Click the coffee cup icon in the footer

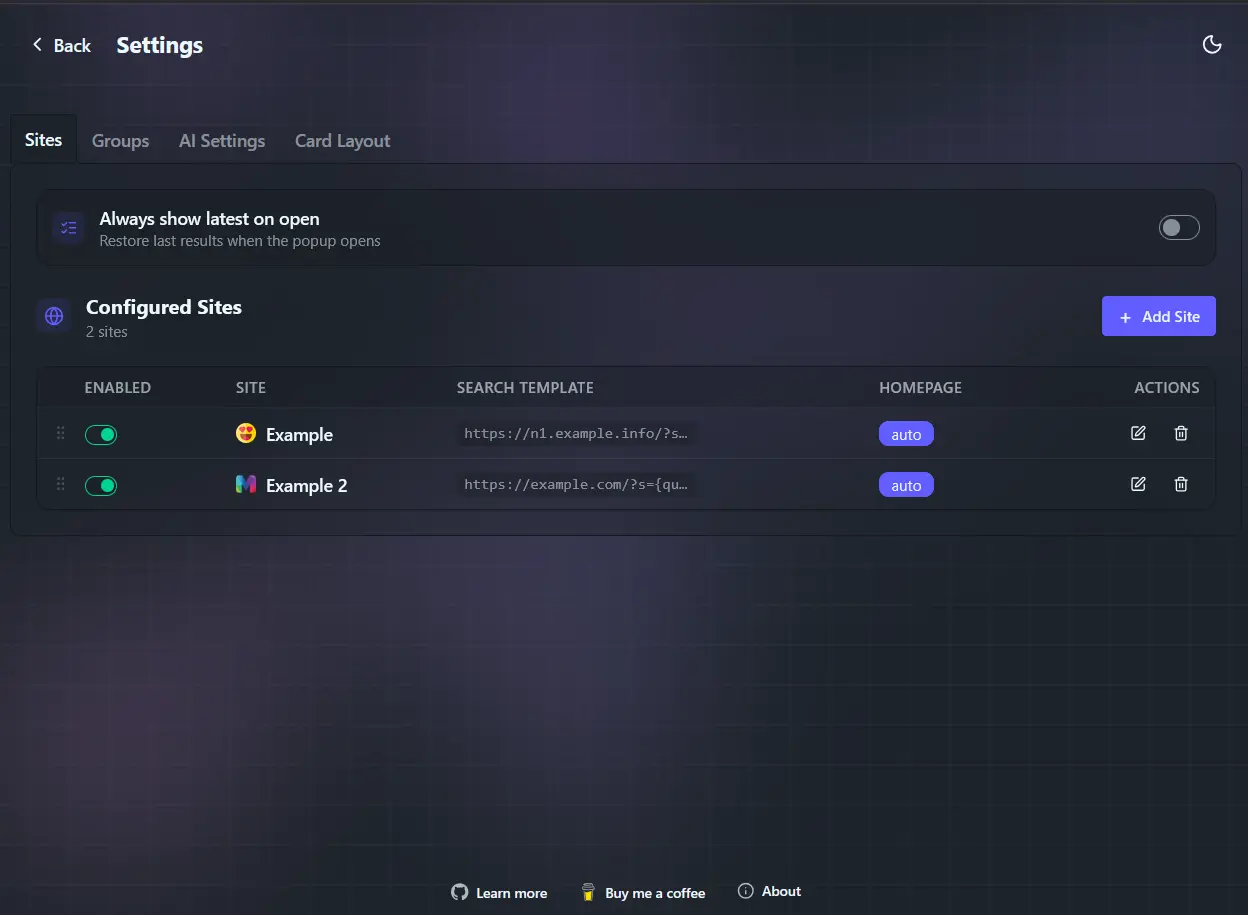click(589, 892)
